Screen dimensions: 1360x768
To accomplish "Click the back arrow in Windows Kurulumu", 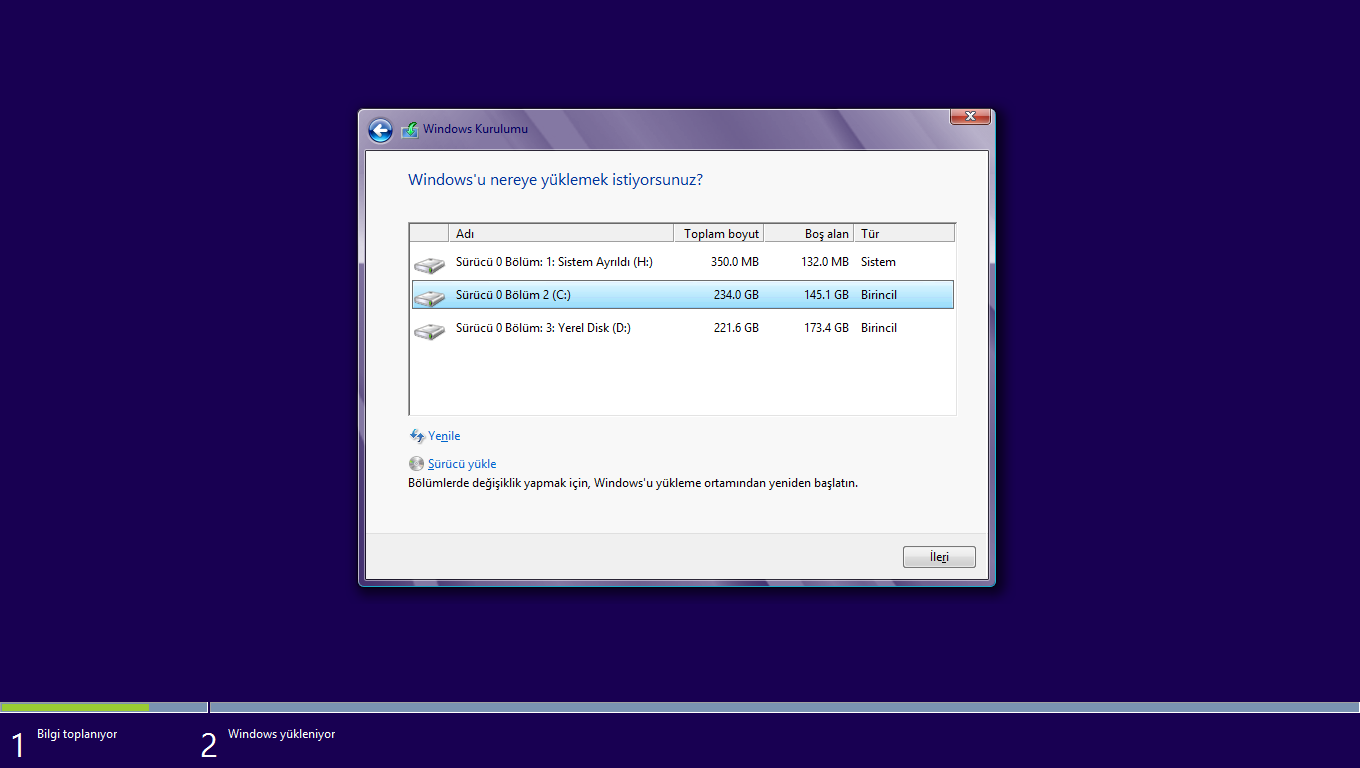I will pos(380,130).
